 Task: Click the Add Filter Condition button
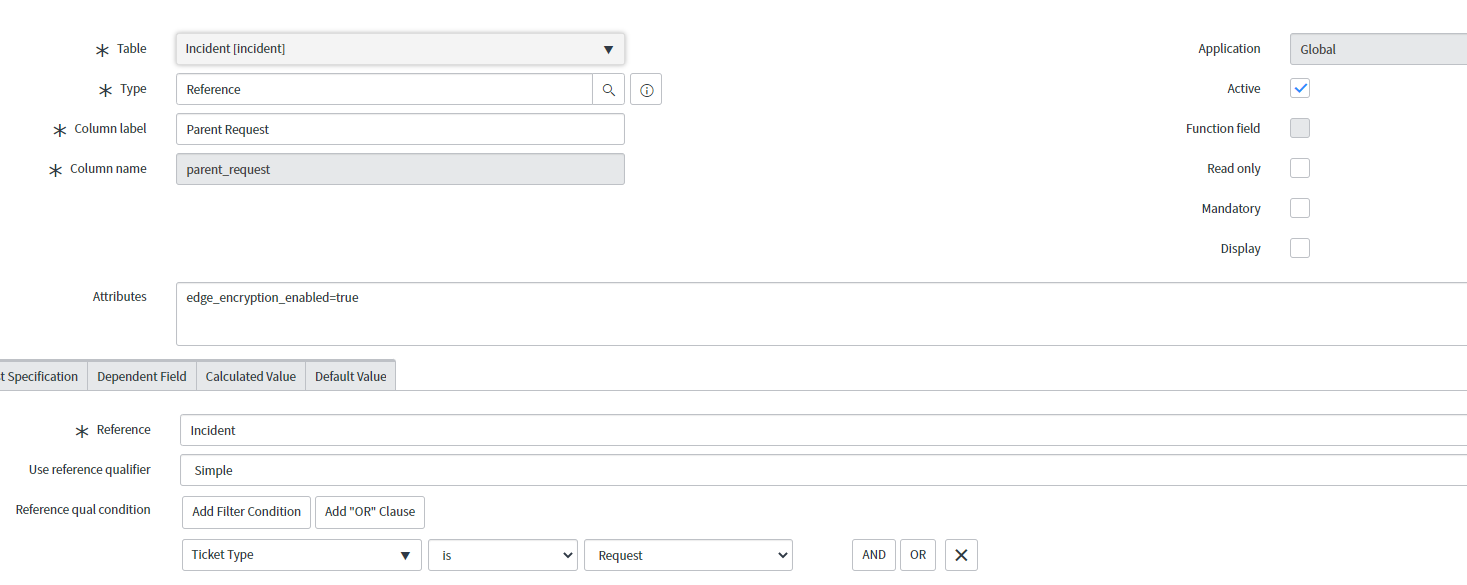point(246,512)
